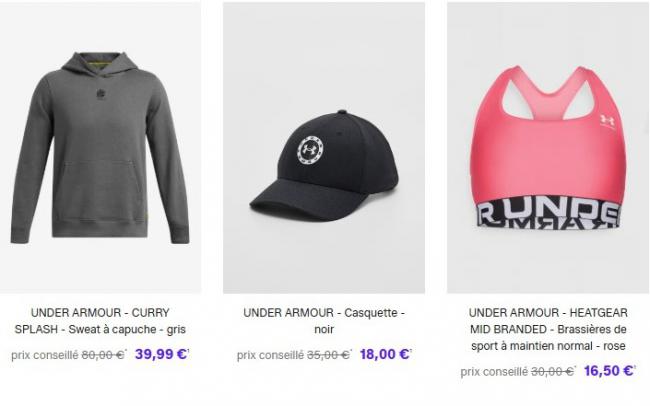
Task: Click prix conseillé label under the sports bra
Action: click(494, 372)
